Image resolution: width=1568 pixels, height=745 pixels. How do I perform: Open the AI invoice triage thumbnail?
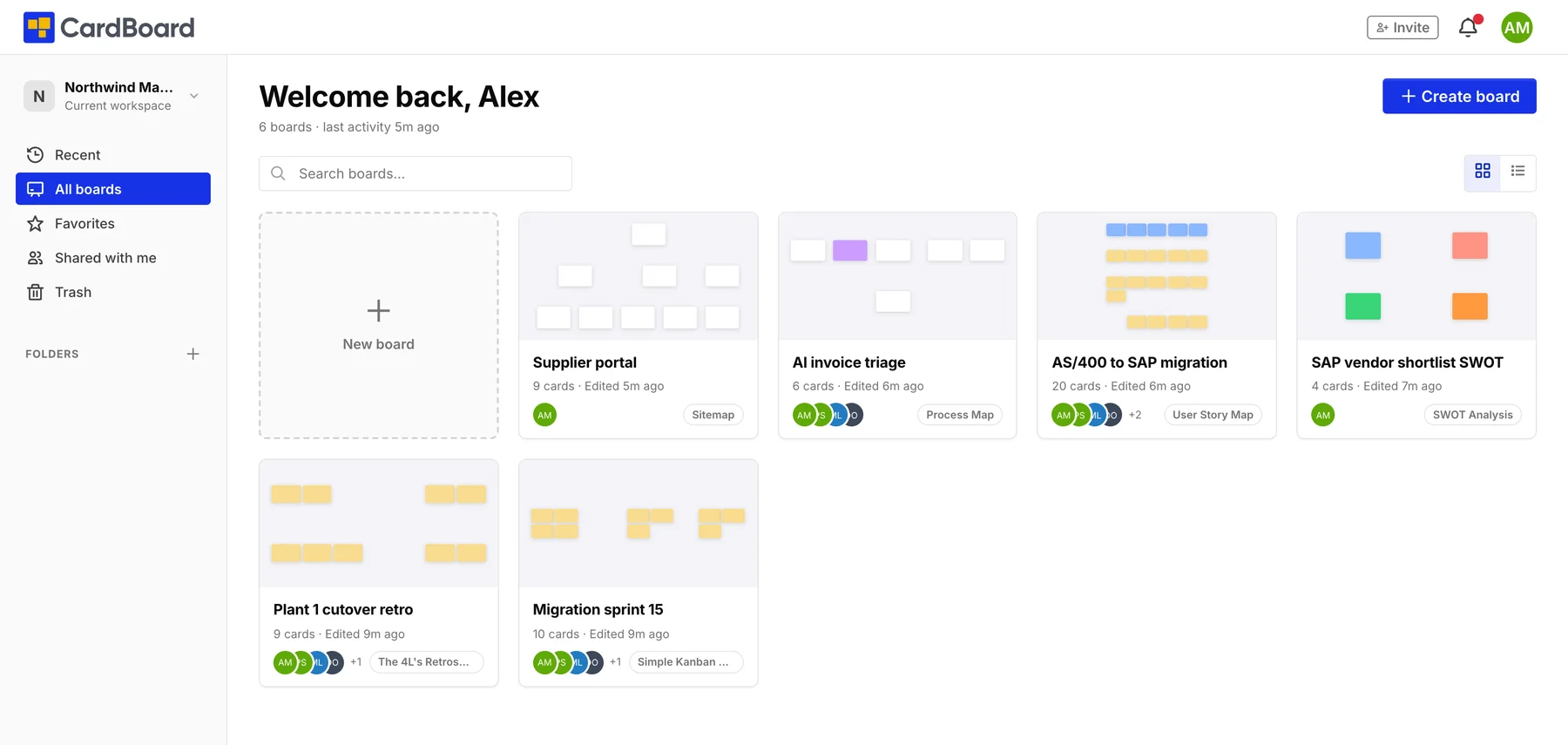(x=897, y=276)
